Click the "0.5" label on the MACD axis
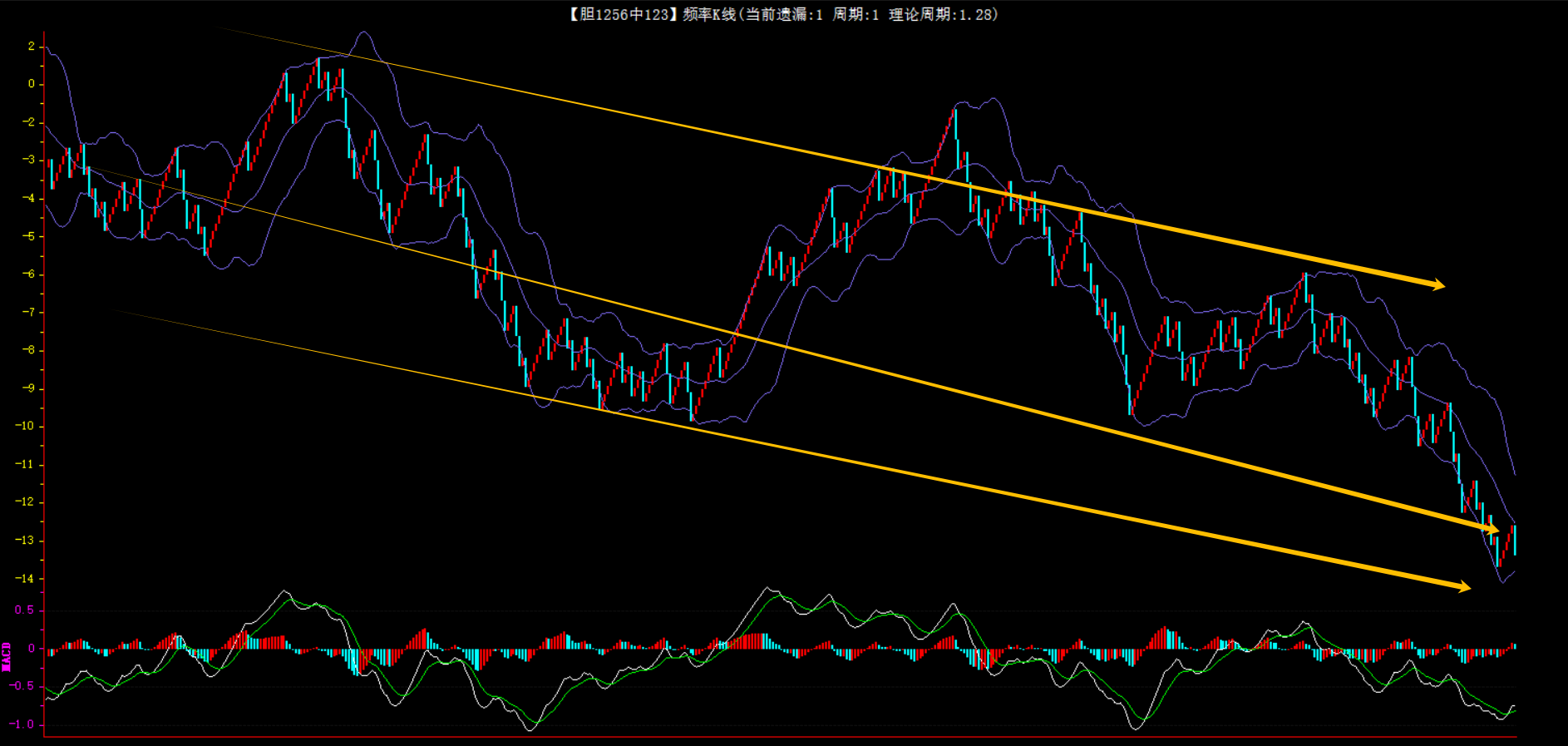 click(25, 610)
